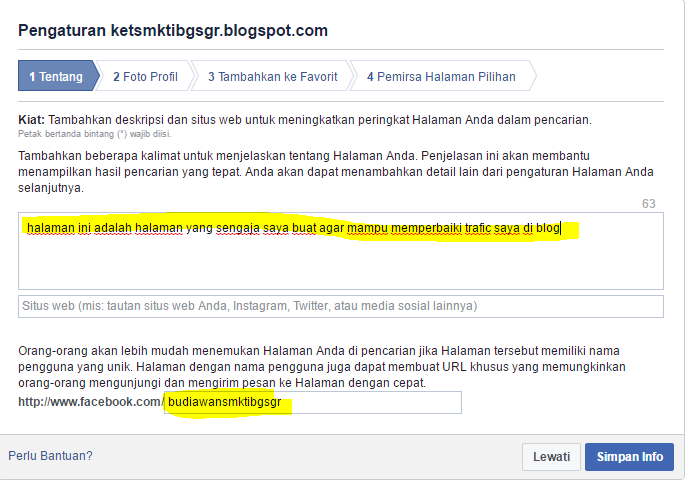Viewport: 691px width, 484px height.
Task: Switch to the 2 Foto Profil step
Action: (145, 76)
